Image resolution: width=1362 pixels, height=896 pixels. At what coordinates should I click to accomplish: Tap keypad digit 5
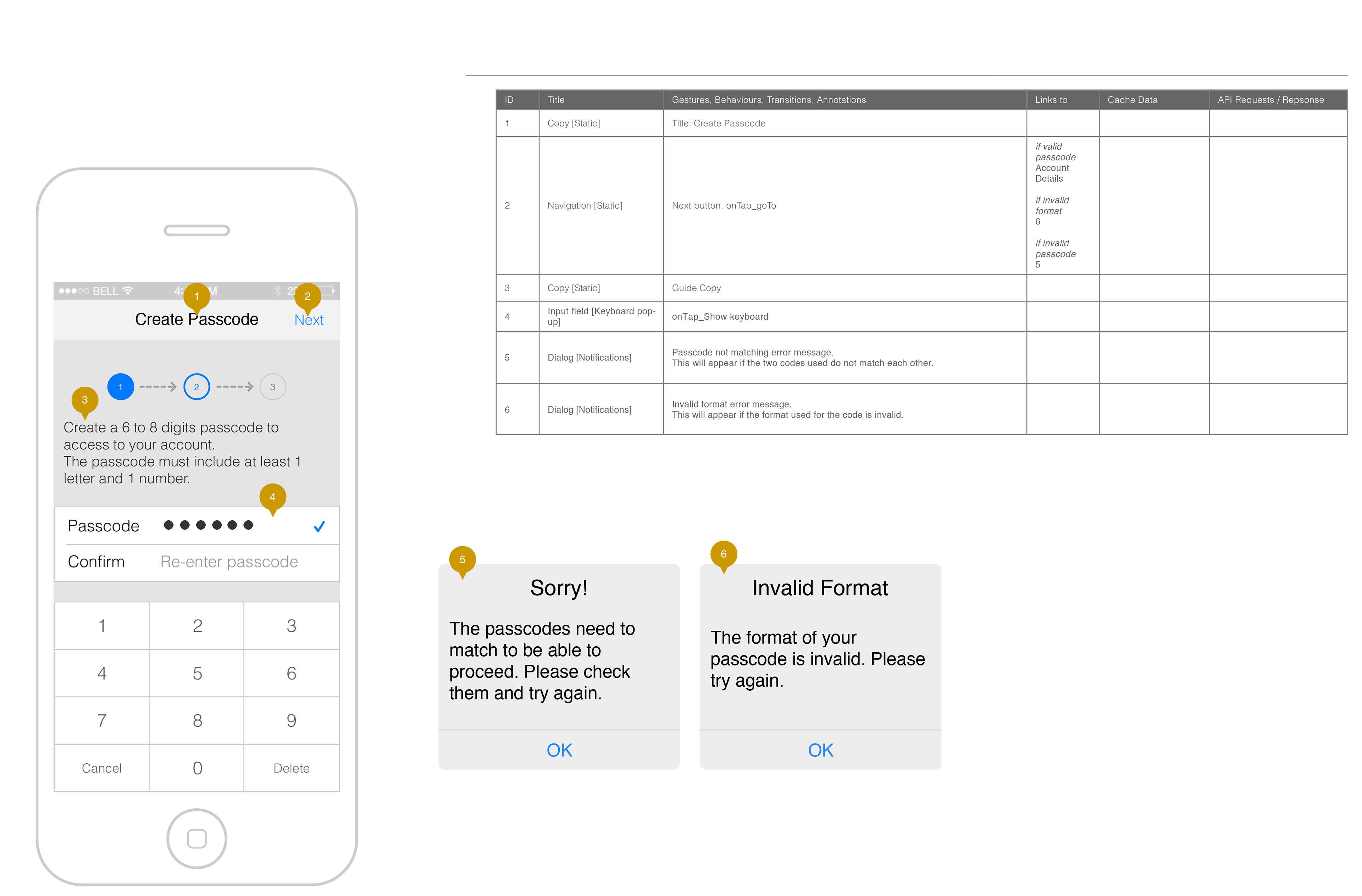(x=197, y=673)
